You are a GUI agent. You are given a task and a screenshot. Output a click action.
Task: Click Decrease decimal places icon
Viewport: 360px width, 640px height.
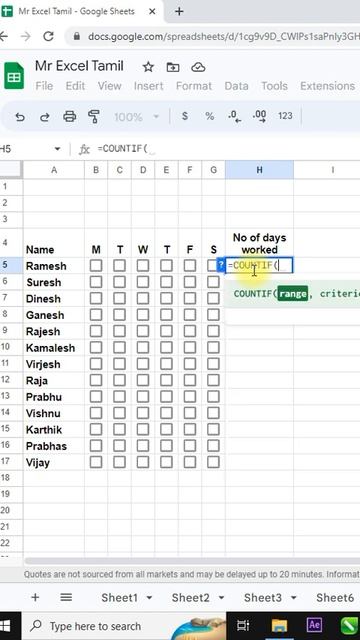tap(234, 116)
